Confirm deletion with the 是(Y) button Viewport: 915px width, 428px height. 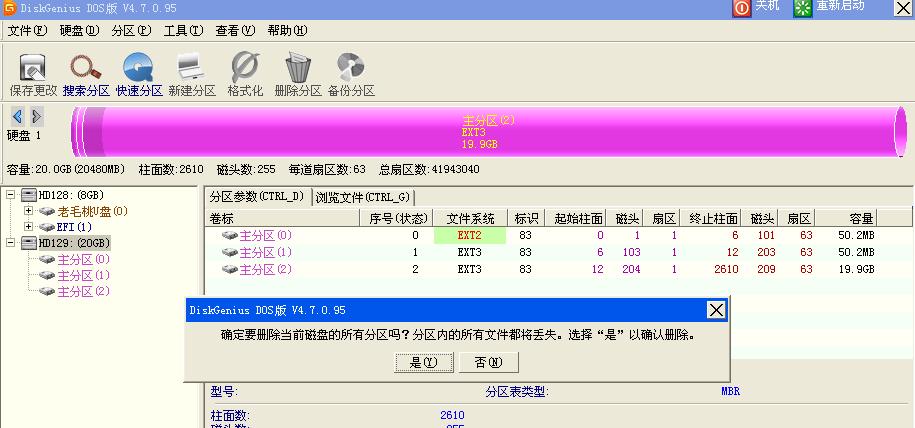[424, 362]
